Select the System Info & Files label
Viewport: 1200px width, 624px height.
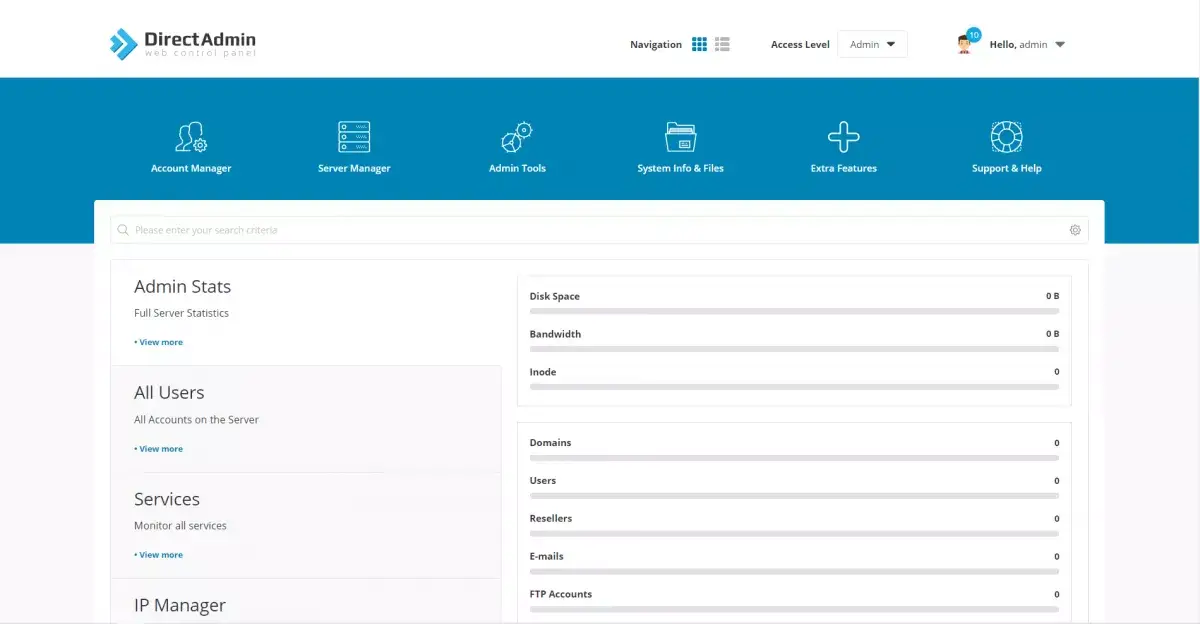click(680, 168)
